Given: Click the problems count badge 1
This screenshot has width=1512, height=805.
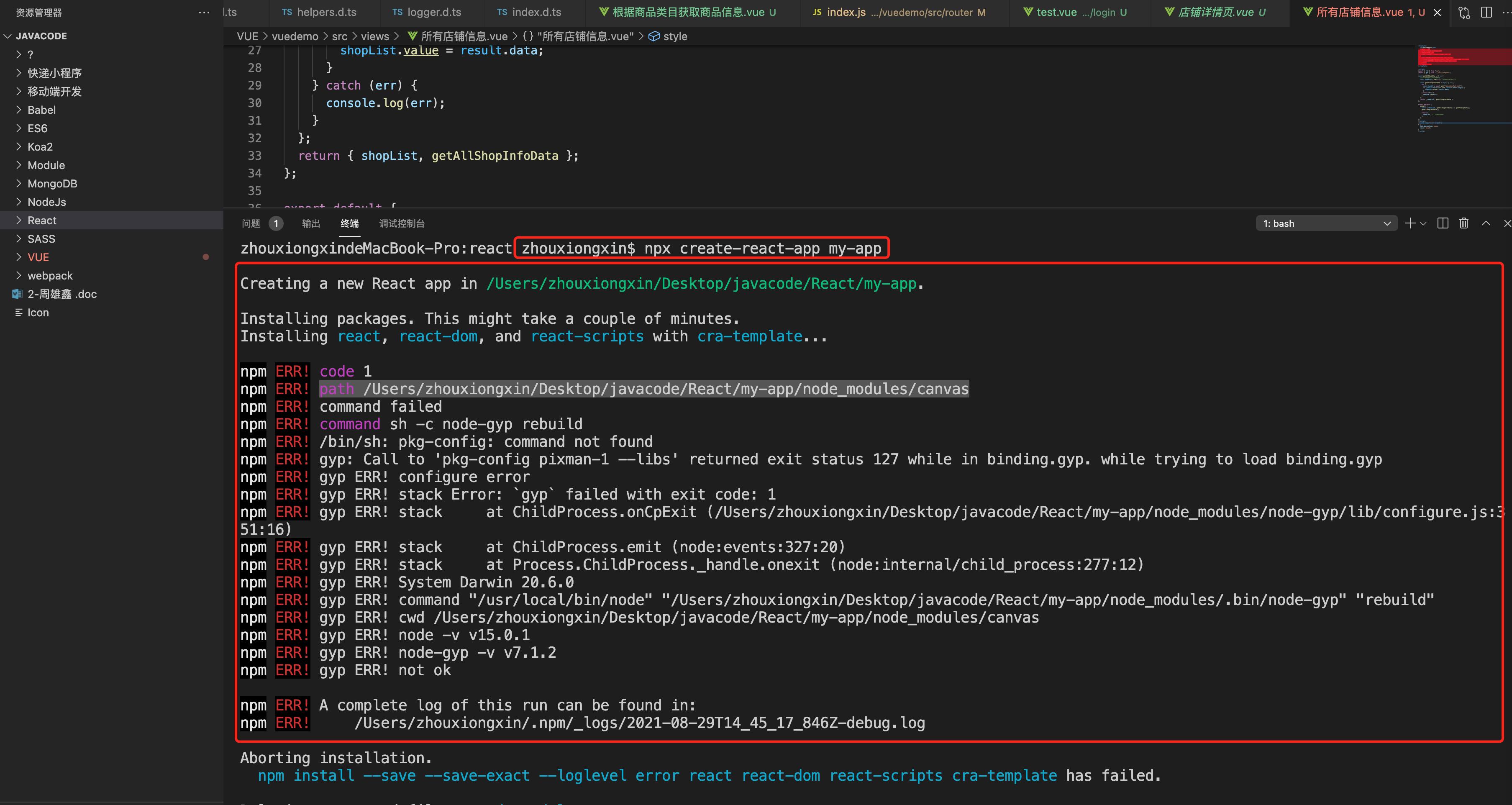Looking at the screenshot, I should pos(276,223).
